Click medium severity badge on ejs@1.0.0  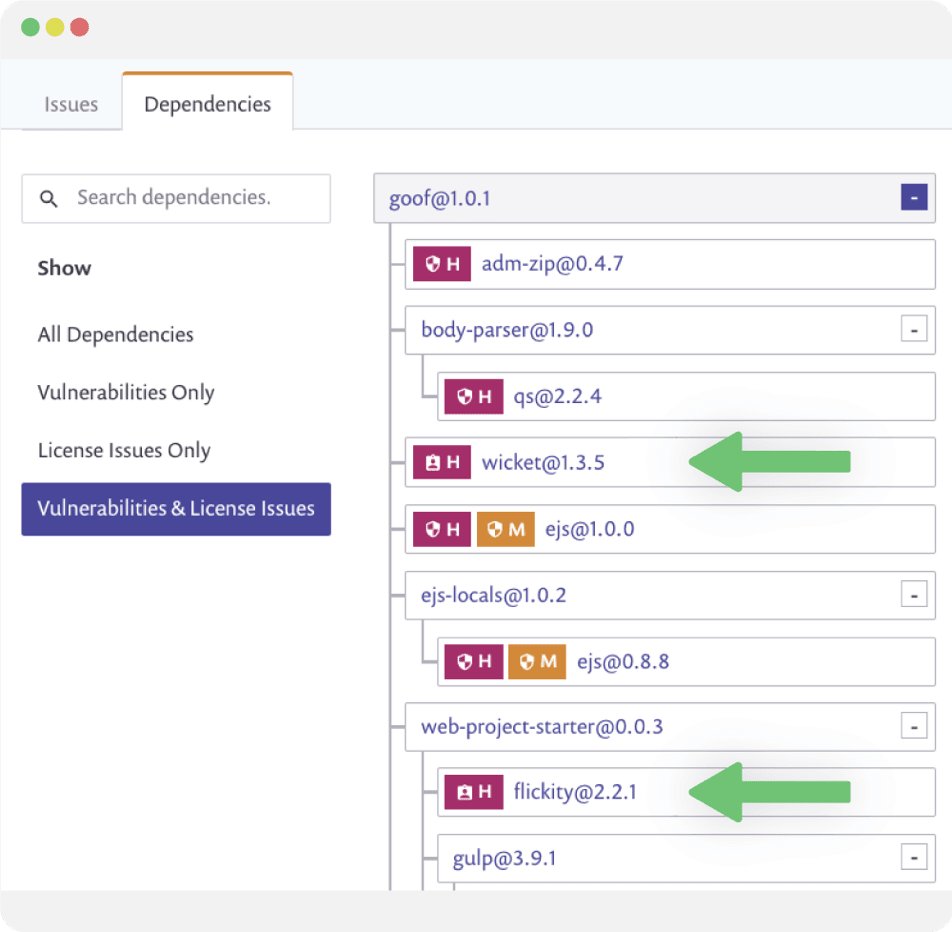tap(505, 529)
